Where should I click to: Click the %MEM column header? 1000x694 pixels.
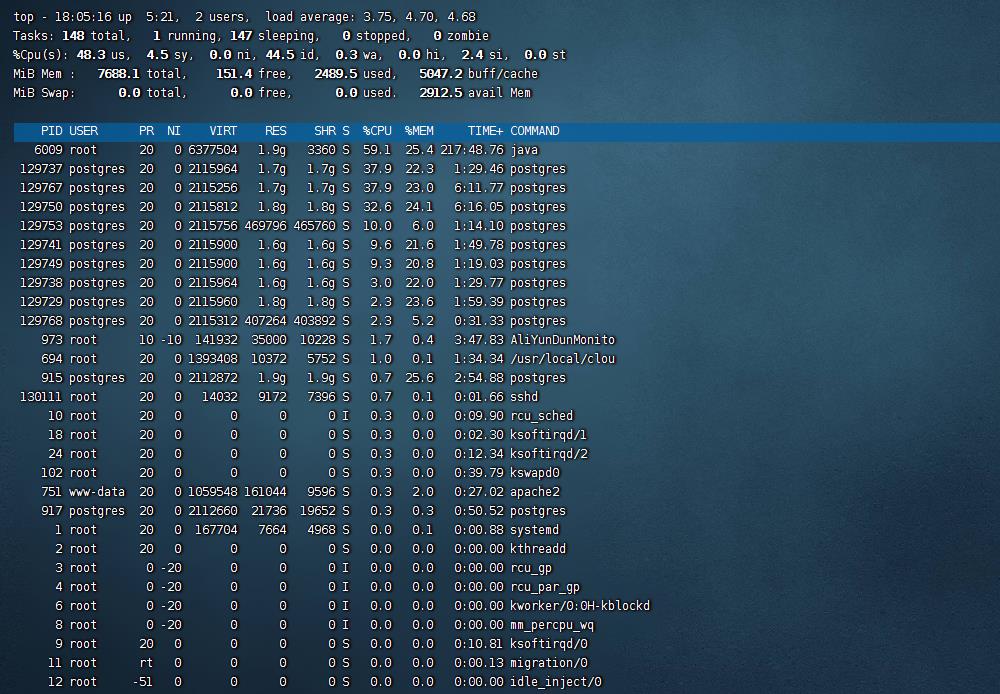click(x=419, y=131)
